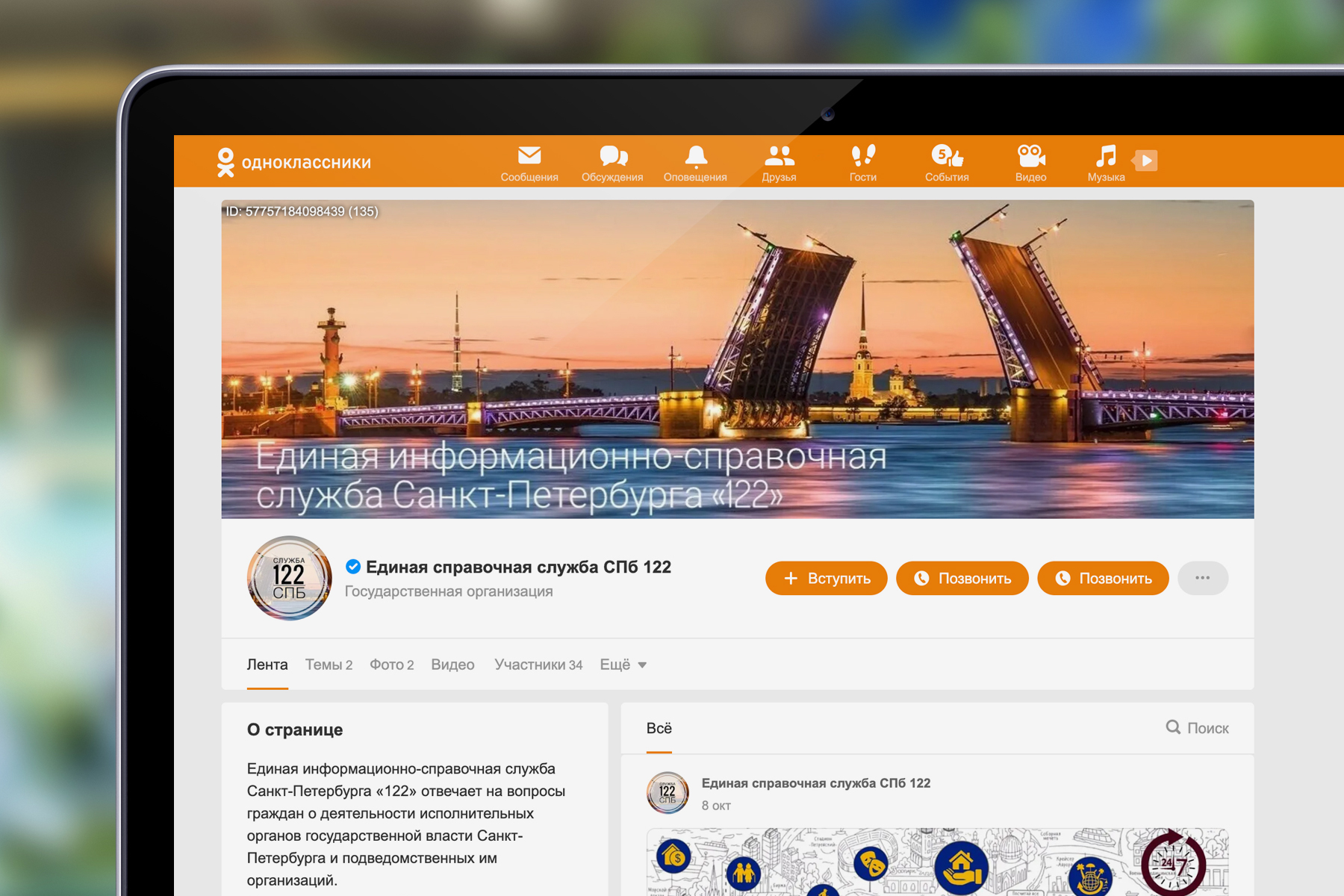Click the first Позвонить call button
1344x896 pixels.
click(962, 579)
